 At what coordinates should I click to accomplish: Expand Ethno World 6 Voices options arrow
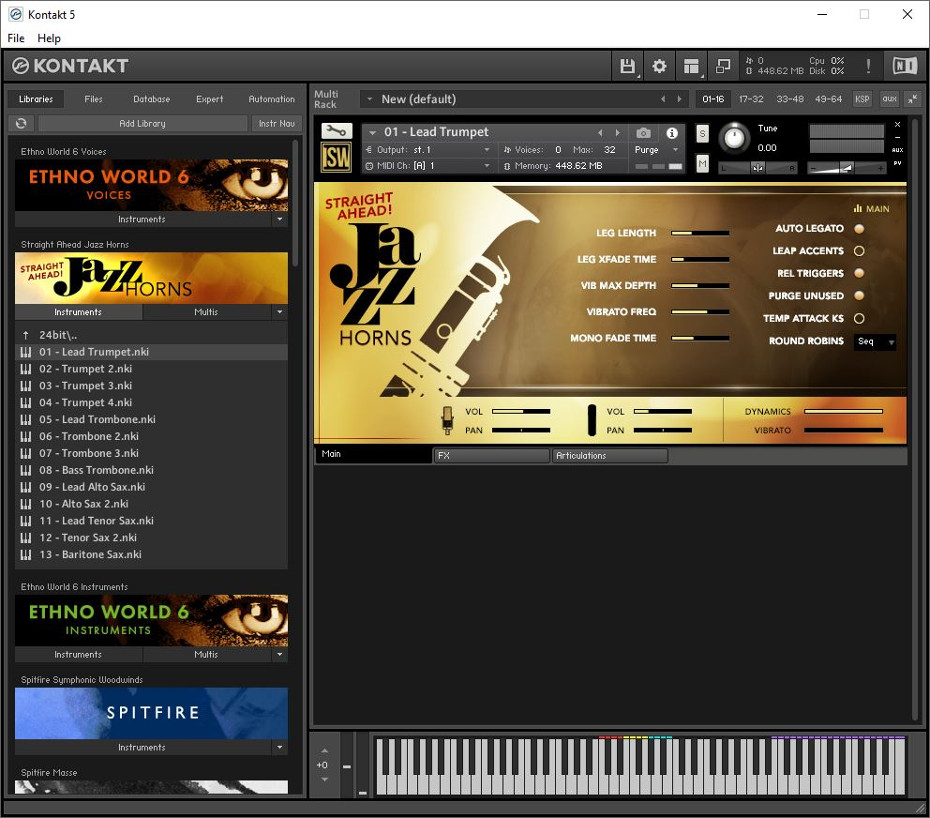(280, 219)
